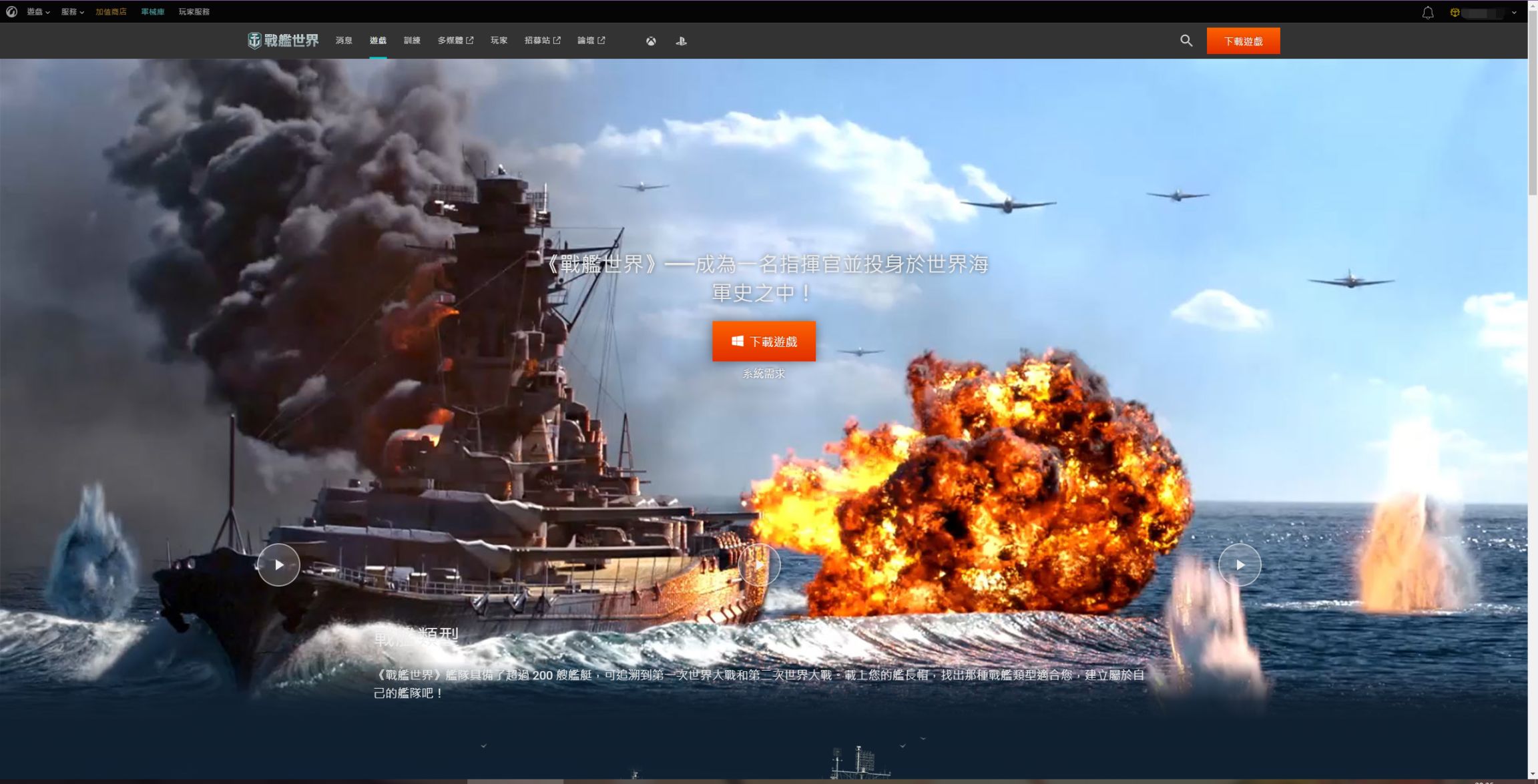Click the header 下載遊戲 download button

1243,41
